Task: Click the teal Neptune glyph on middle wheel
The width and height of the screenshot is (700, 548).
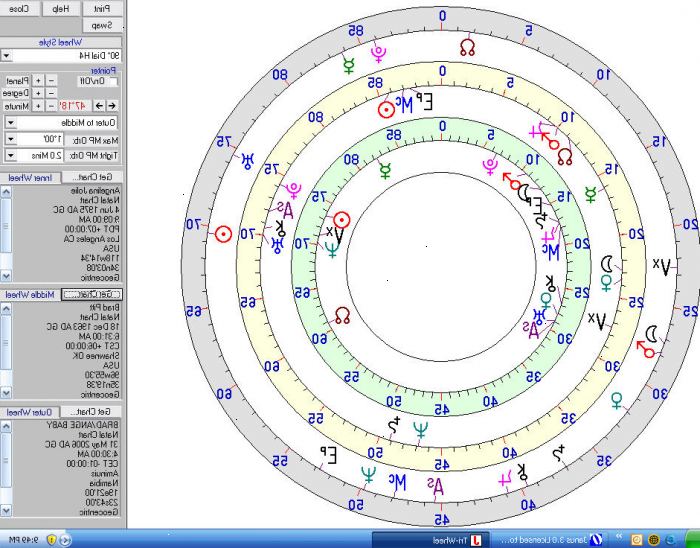Action: pyautogui.click(x=421, y=430)
